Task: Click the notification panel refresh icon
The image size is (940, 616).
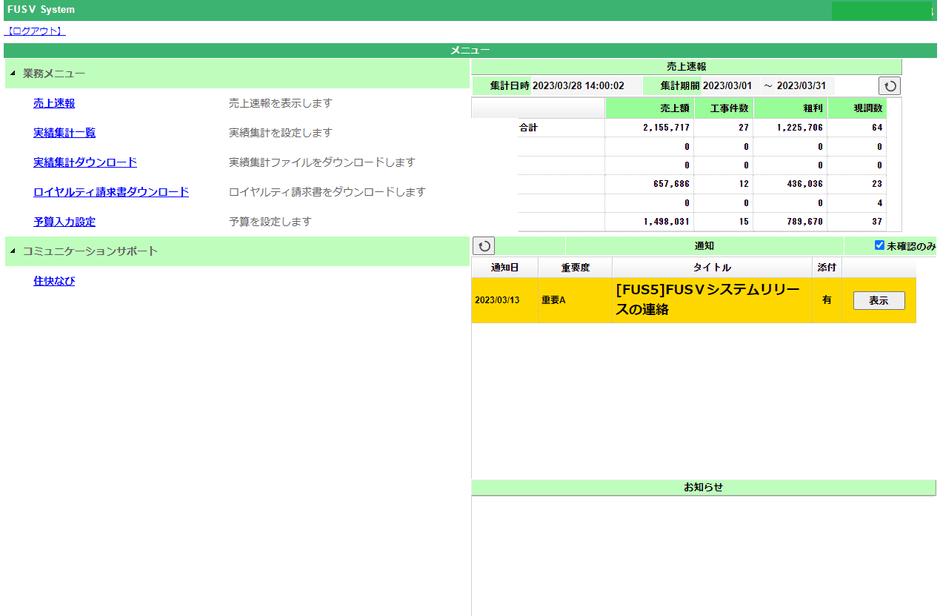Action: coord(484,245)
